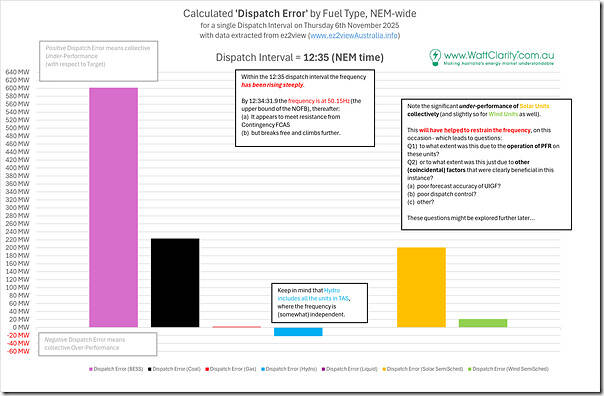Viewport: 604px width, 396px height.
Task: Click the frequency 'has been rising steeply' annotation box
Action: 305,108
